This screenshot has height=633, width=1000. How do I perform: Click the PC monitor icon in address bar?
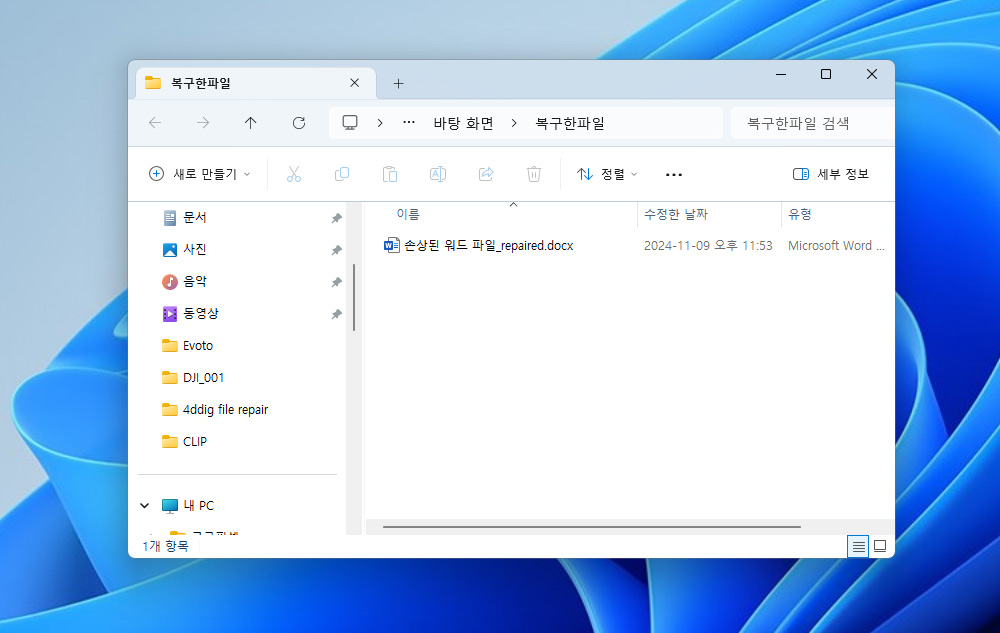point(349,122)
